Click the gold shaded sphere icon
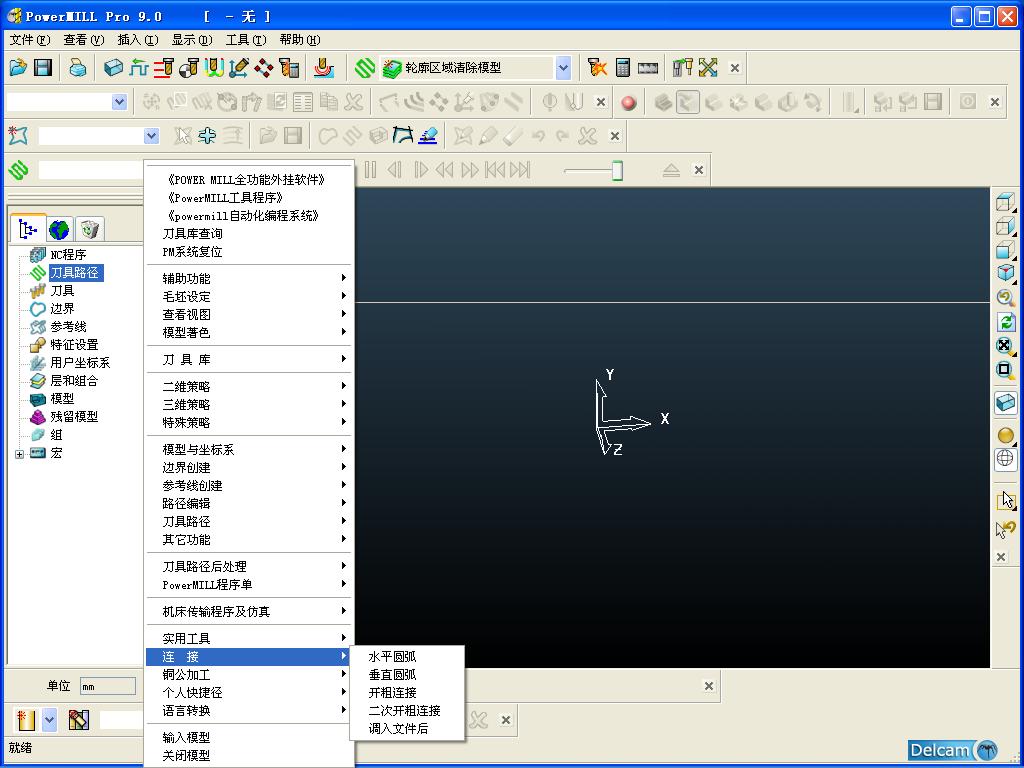The width and height of the screenshot is (1024, 768). [x=1006, y=435]
